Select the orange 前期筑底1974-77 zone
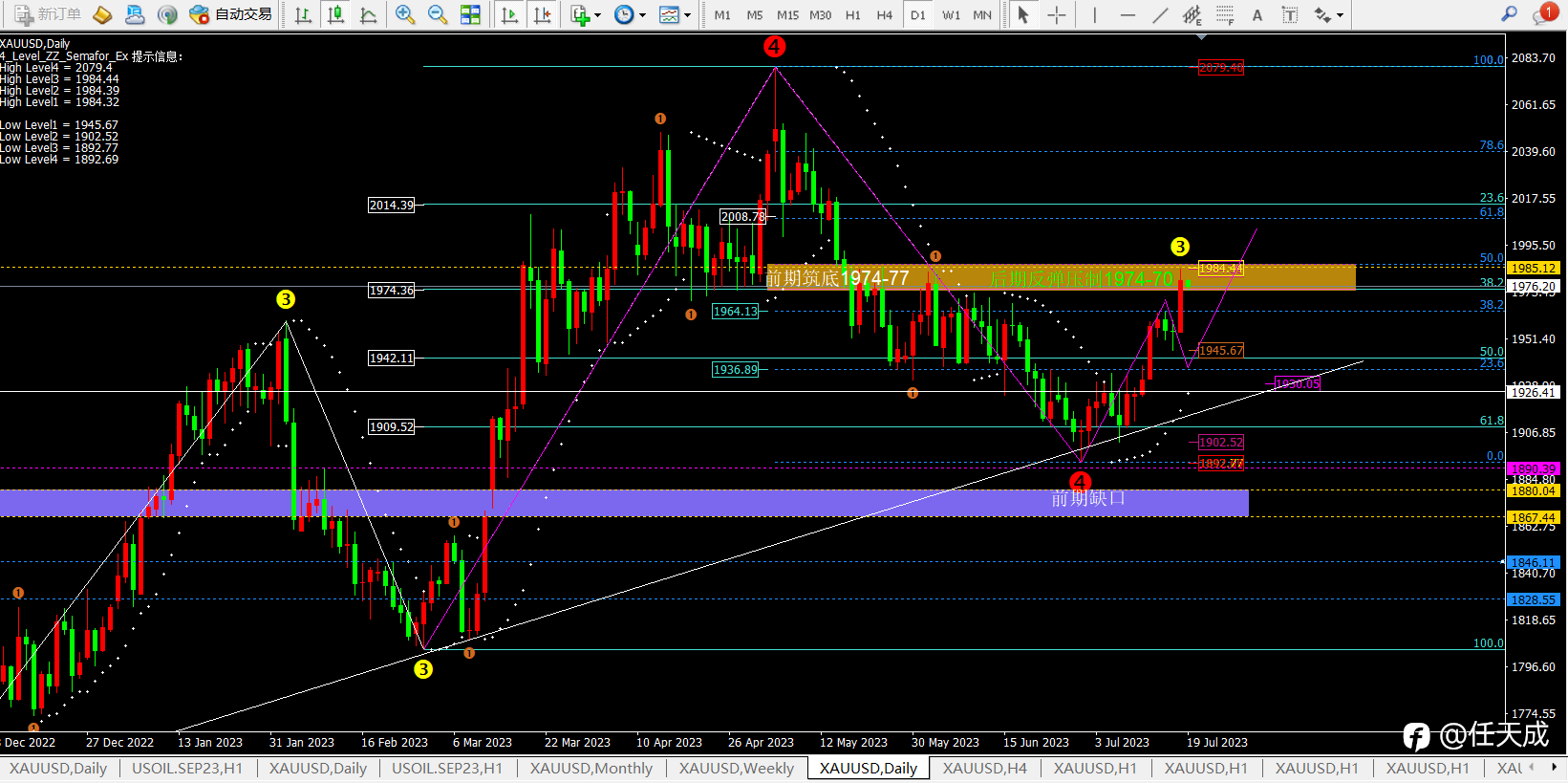The width and height of the screenshot is (1568, 783). tap(1061, 277)
